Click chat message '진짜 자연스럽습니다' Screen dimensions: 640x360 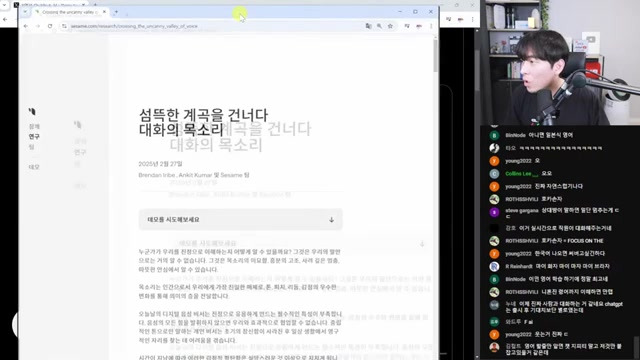click(558, 186)
